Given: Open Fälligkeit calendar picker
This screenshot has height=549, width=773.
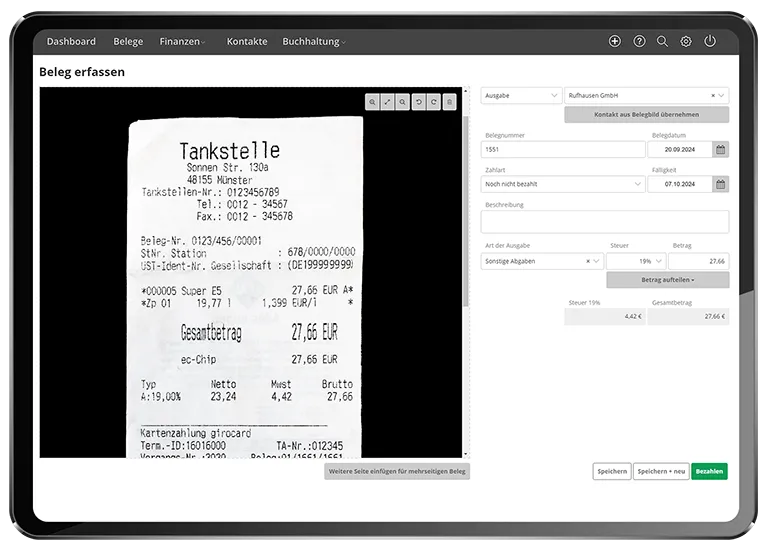Looking at the screenshot, I should (x=720, y=184).
